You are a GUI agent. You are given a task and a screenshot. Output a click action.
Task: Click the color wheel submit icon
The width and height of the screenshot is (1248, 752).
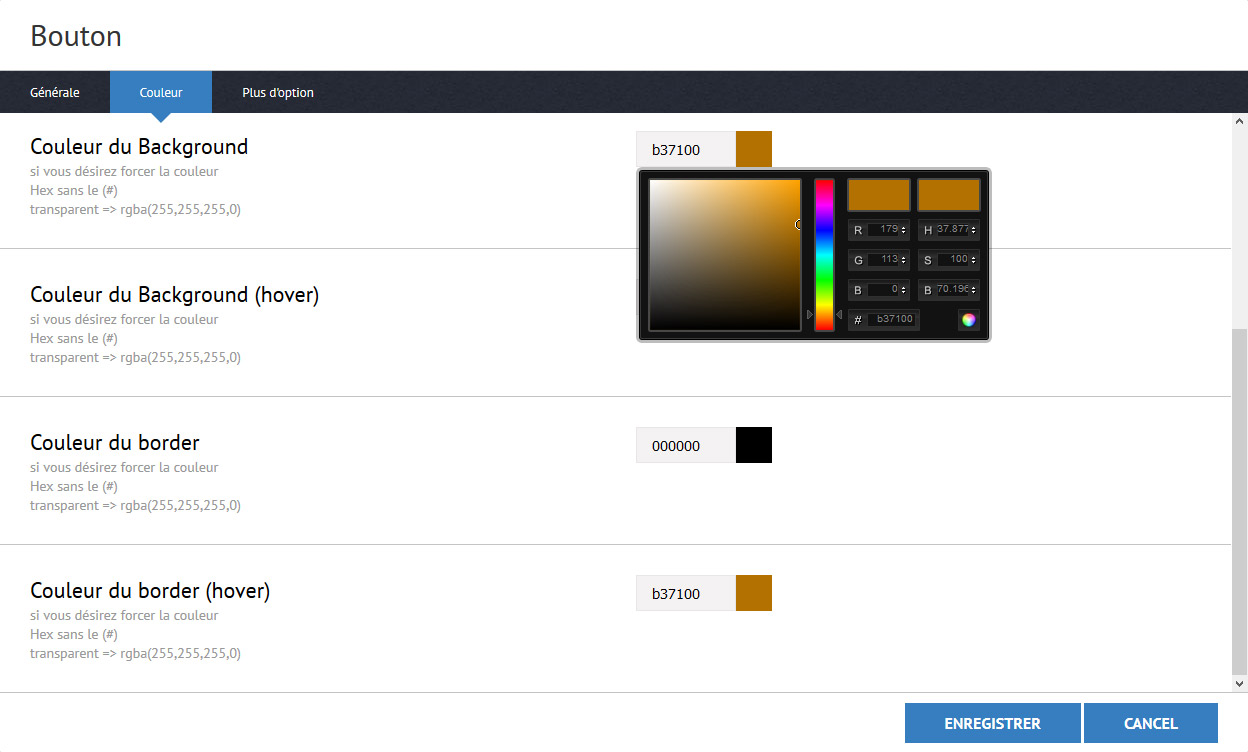tap(968, 320)
